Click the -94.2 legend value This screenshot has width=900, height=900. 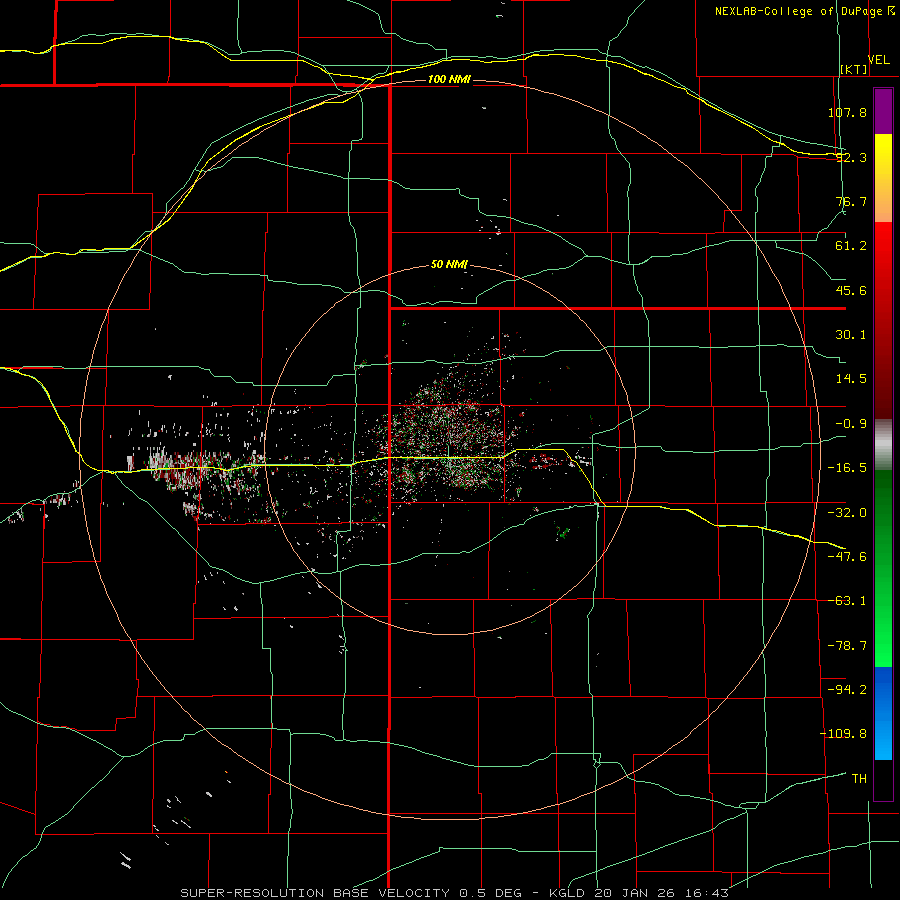pos(847,690)
